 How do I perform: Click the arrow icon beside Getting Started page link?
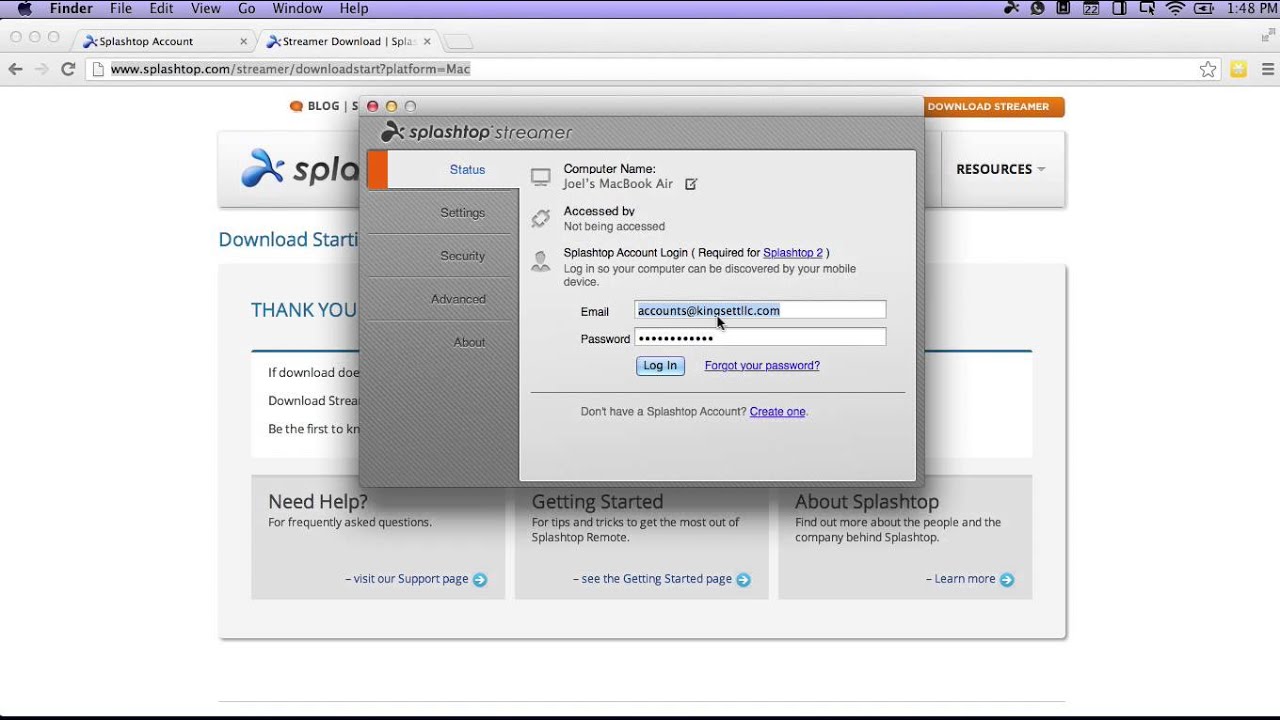pos(743,580)
